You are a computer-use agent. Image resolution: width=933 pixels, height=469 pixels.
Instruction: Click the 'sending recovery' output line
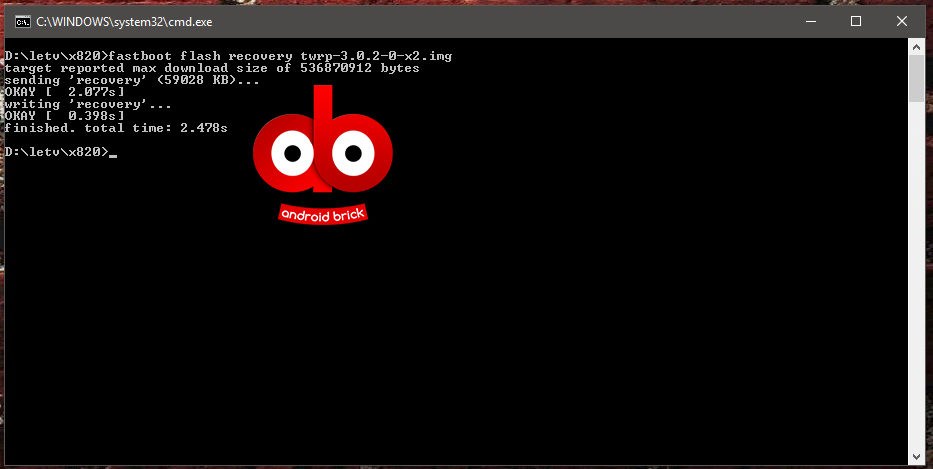(x=132, y=80)
